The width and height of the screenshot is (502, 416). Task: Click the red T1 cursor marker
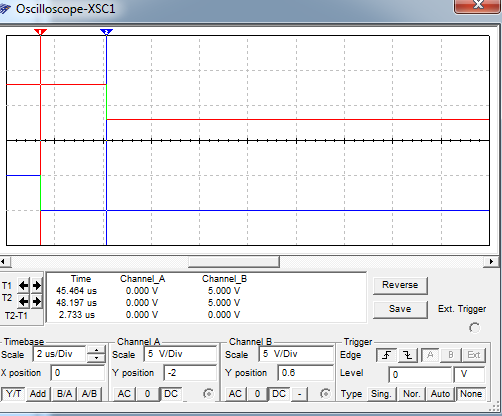[40, 32]
